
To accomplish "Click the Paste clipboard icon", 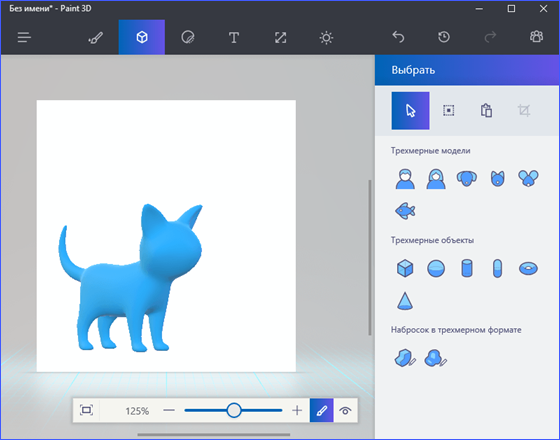I will click(486, 110).
